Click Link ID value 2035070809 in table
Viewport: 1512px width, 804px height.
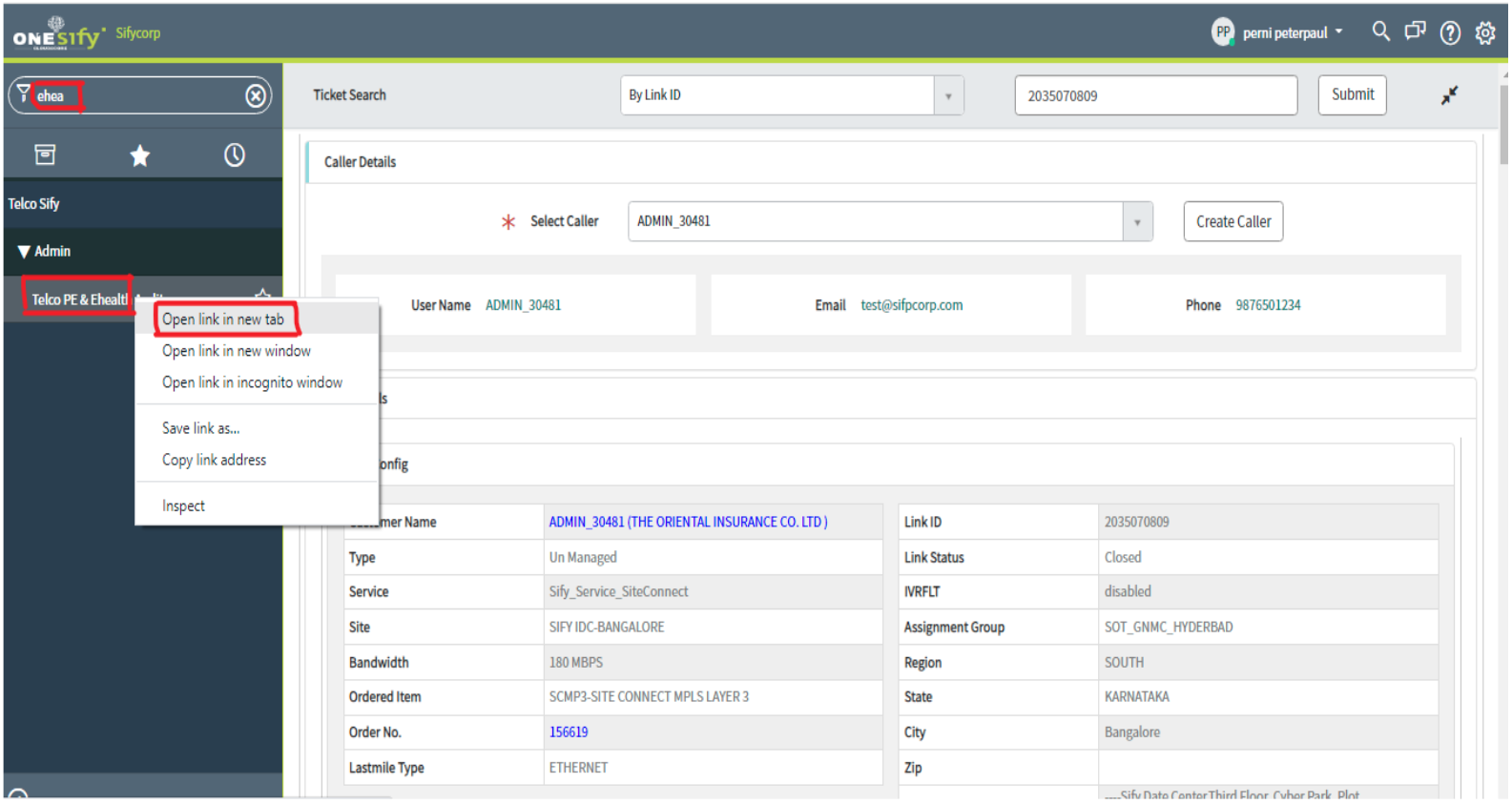[1136, 522]
